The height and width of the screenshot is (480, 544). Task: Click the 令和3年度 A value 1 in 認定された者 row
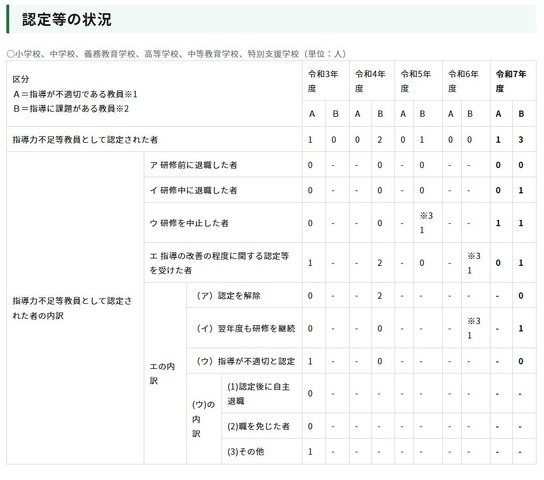click(310, 140)
